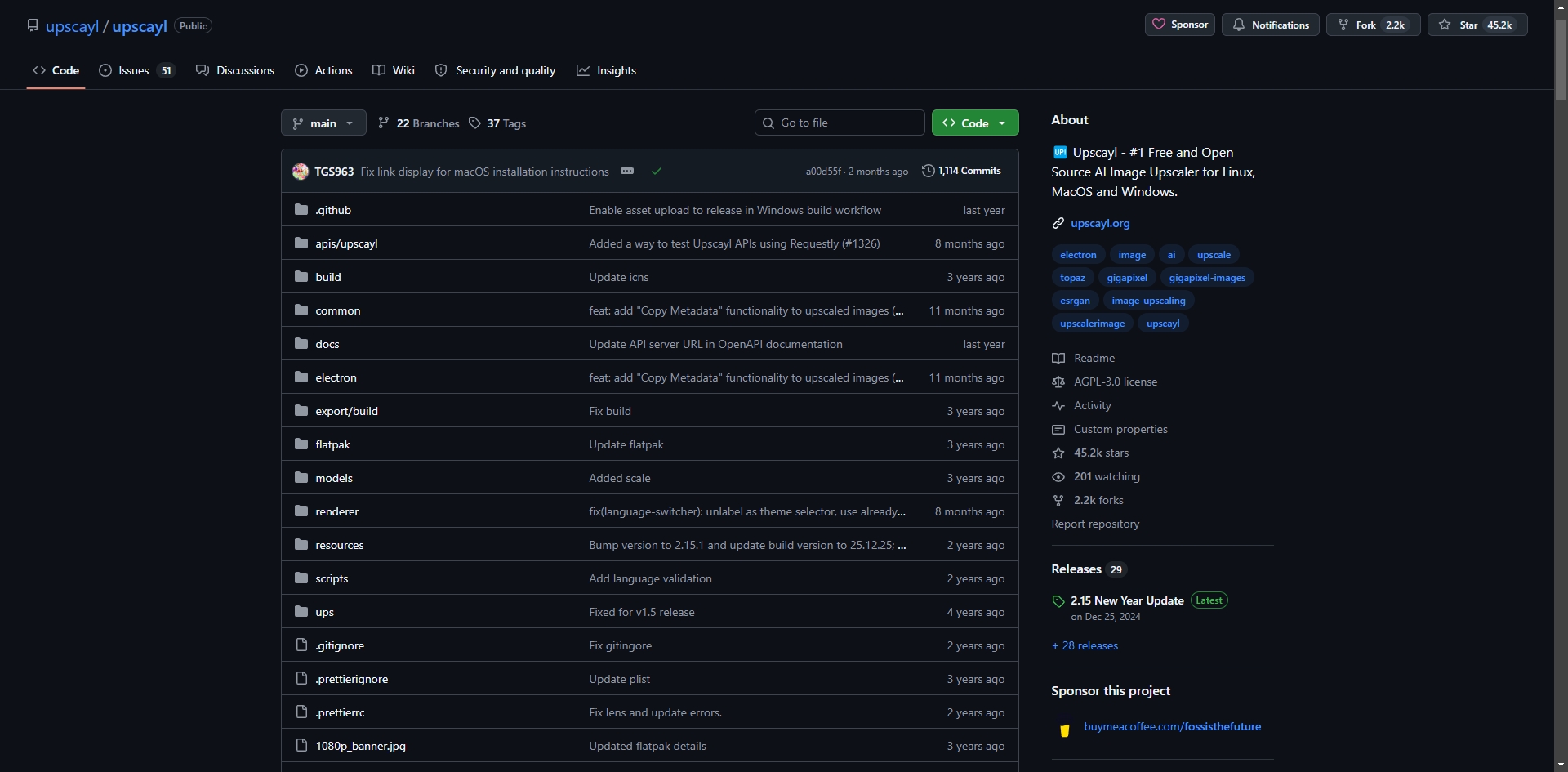This screenshot has height=772, width=1568.
Task: Click the electron folder icon
Action: pyautogui.click(x=301, y=377)
